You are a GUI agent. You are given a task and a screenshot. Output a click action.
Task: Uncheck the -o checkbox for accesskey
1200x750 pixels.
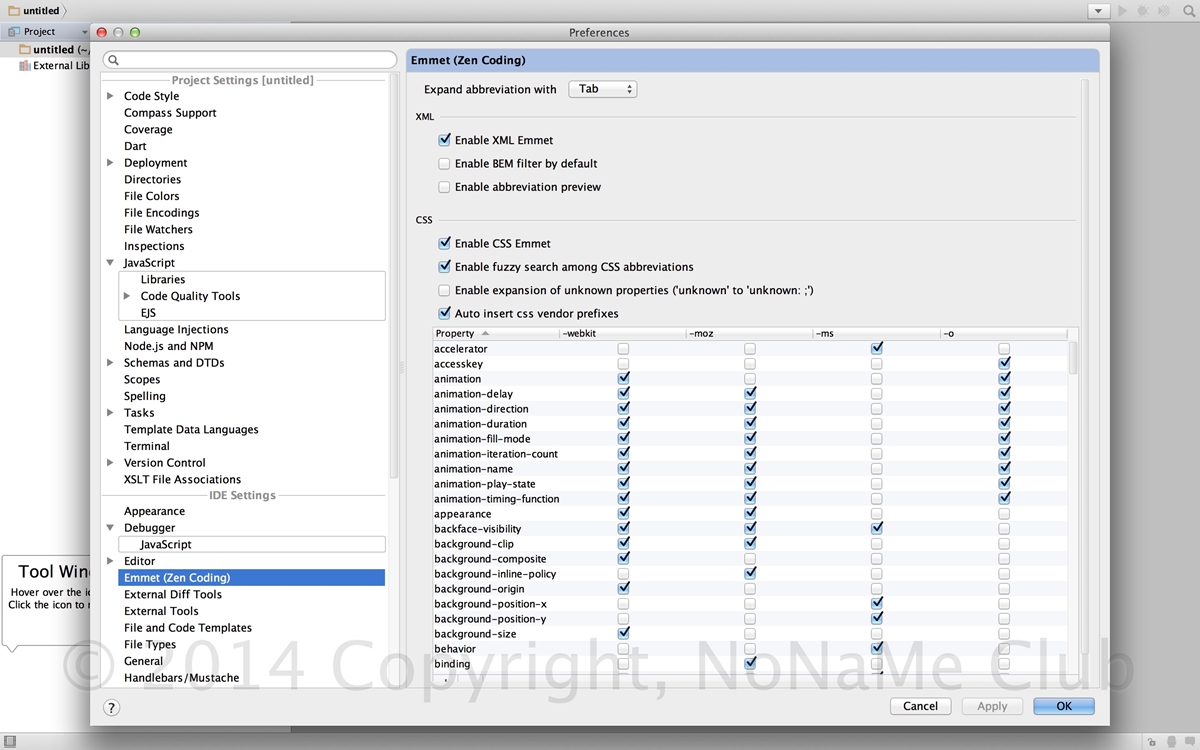[1004, 364]
